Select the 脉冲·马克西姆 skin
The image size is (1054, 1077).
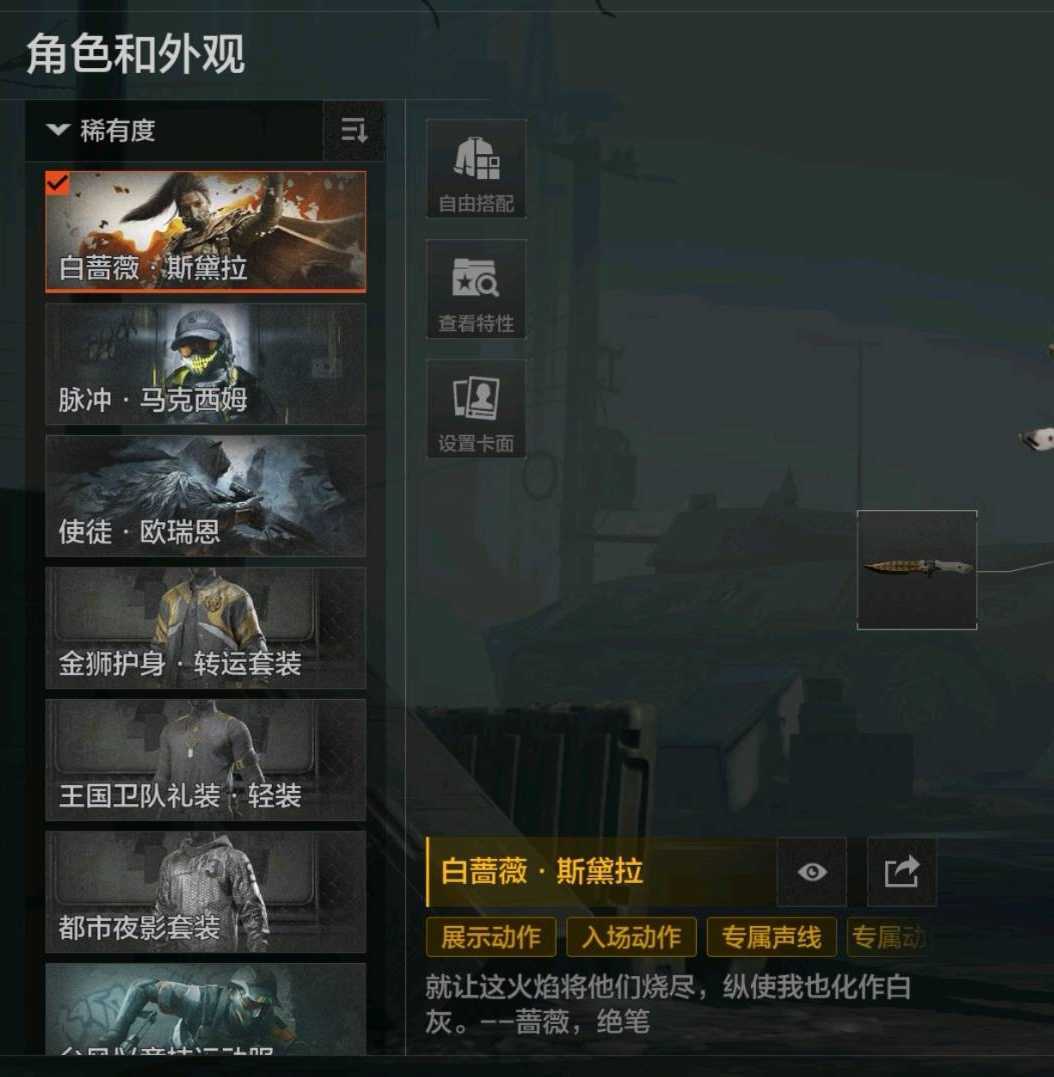206,364
